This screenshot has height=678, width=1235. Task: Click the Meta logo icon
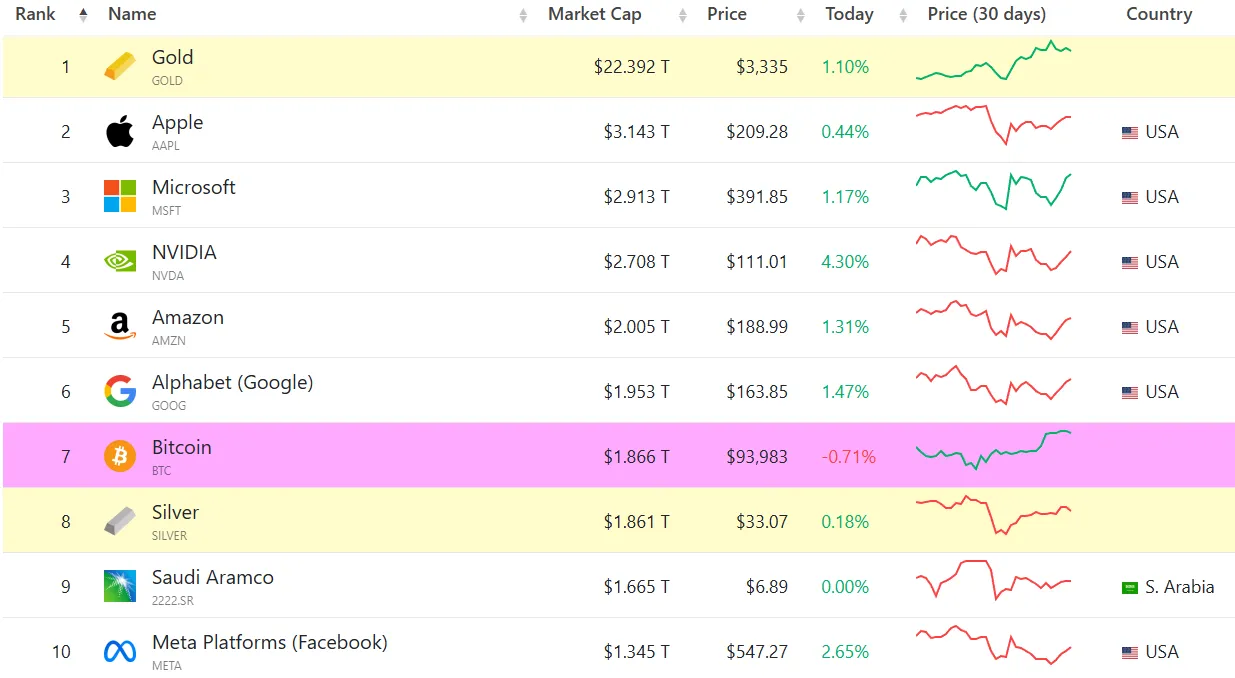coord(120,651)
